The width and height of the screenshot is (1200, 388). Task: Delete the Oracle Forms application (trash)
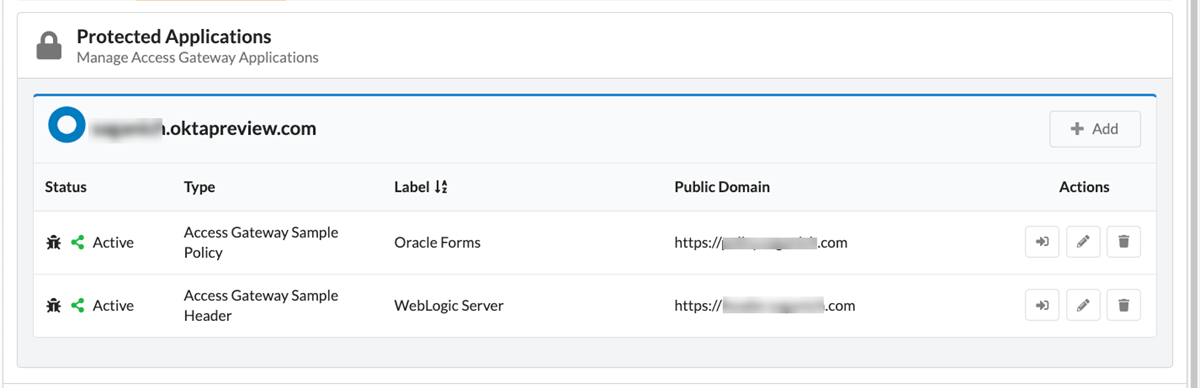point(1123,242)
